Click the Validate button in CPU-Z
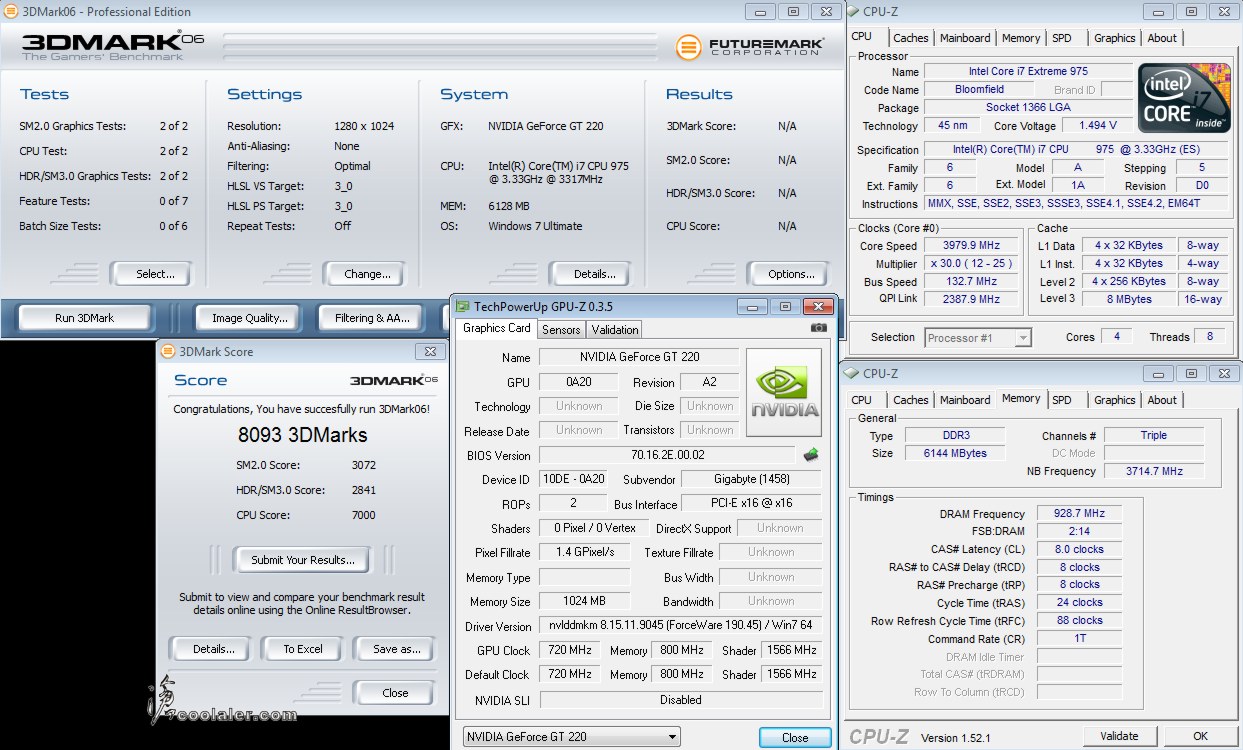This screenshot has height=750, width=1243. (x=1119, y=736)
